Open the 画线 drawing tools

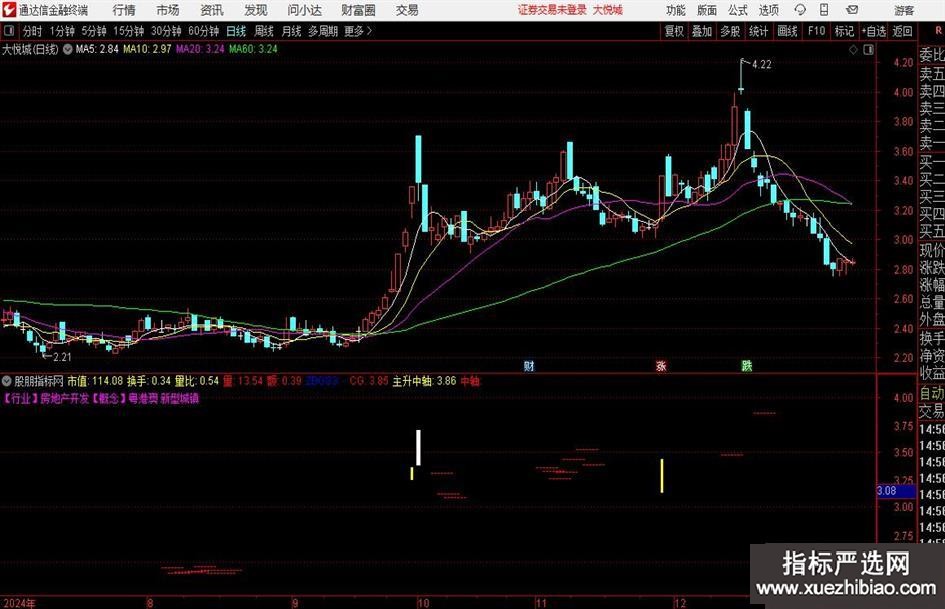[x=788, y=31]
